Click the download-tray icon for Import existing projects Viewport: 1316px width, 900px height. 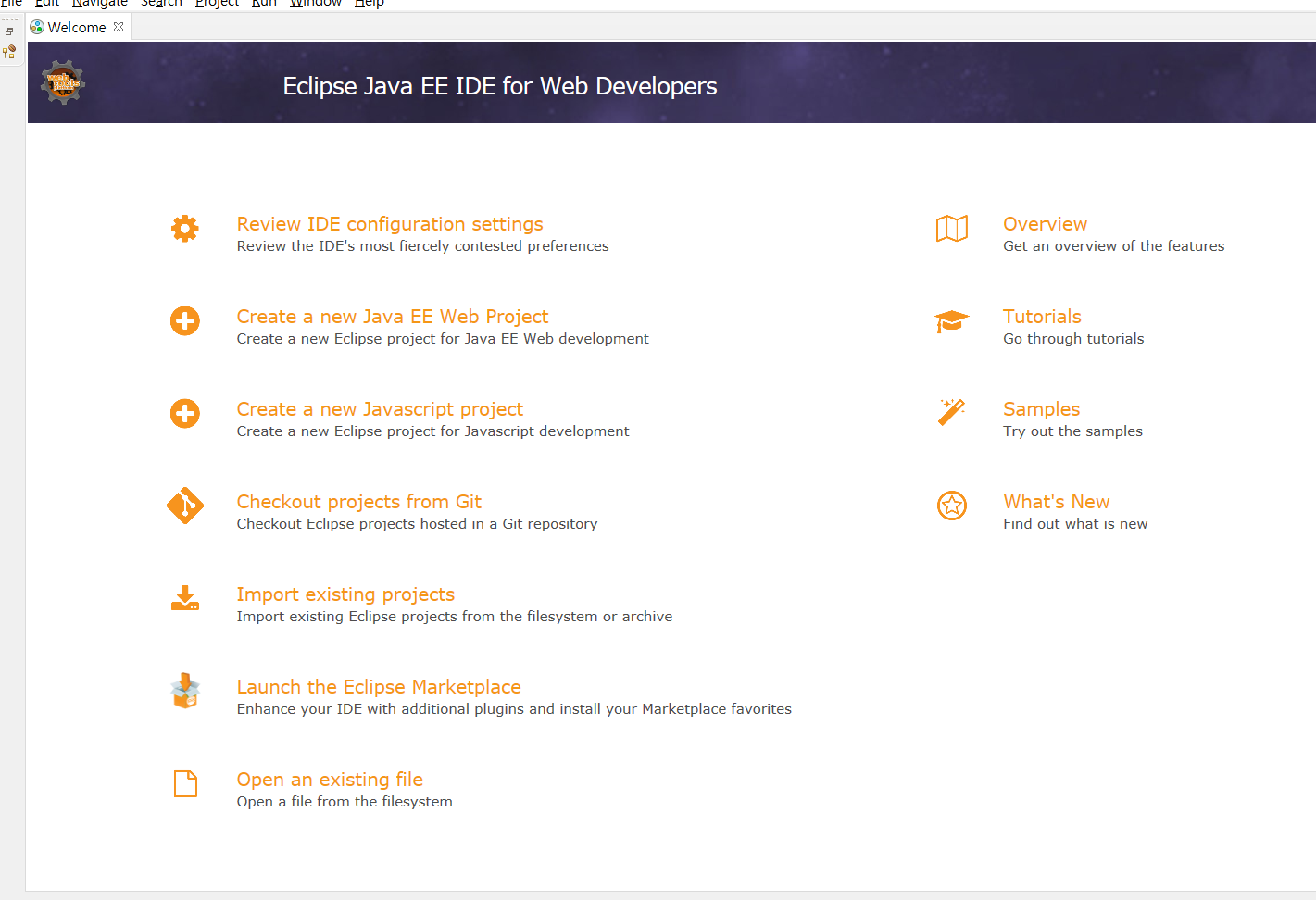point(185,598)
